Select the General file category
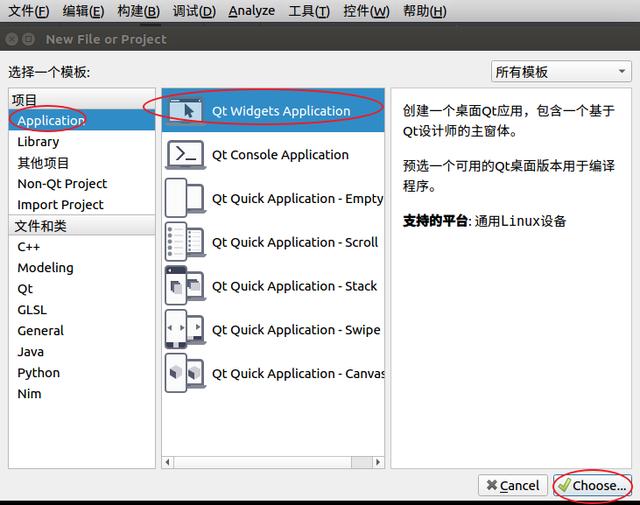This screenshot has width=640, height=505. pos(82,331)
